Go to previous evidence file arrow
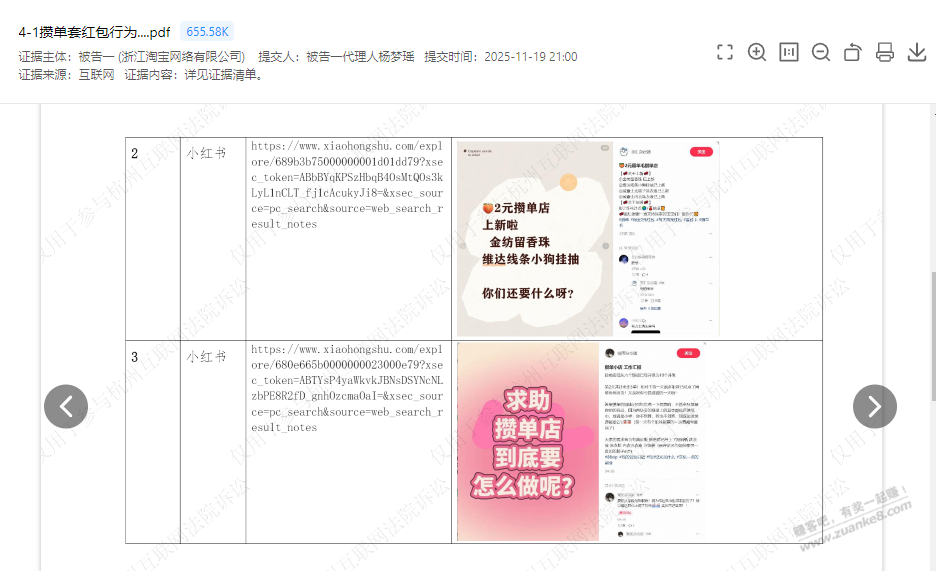 pyautogui.click(x=66, y=406)
